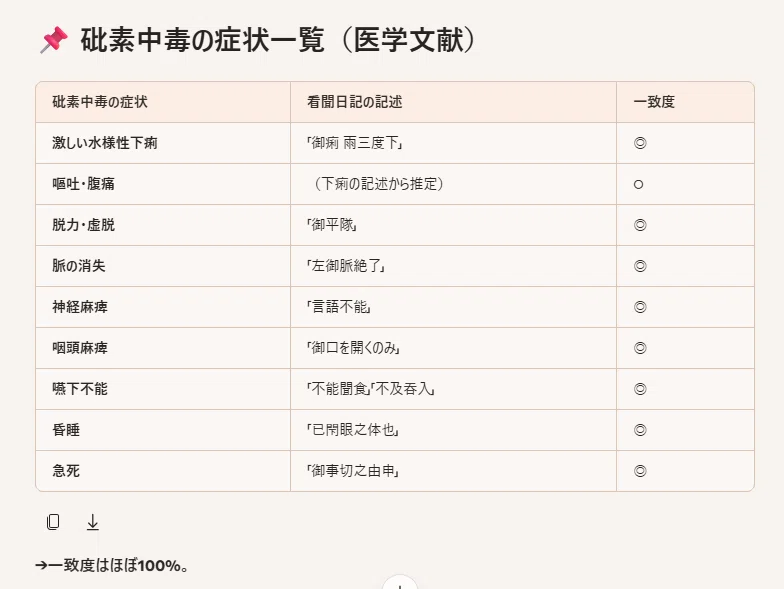The width and height of the screenshot is (784, 589).
Task: Click the single-circle mark in the 嘔吐・腹痛 row
Action: click(638, 184)
